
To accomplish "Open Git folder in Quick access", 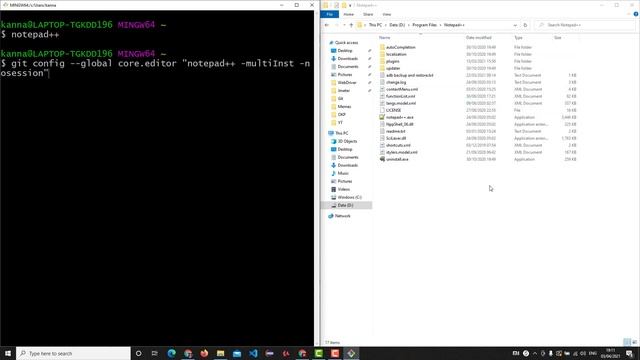I will (x=340, y=98).
